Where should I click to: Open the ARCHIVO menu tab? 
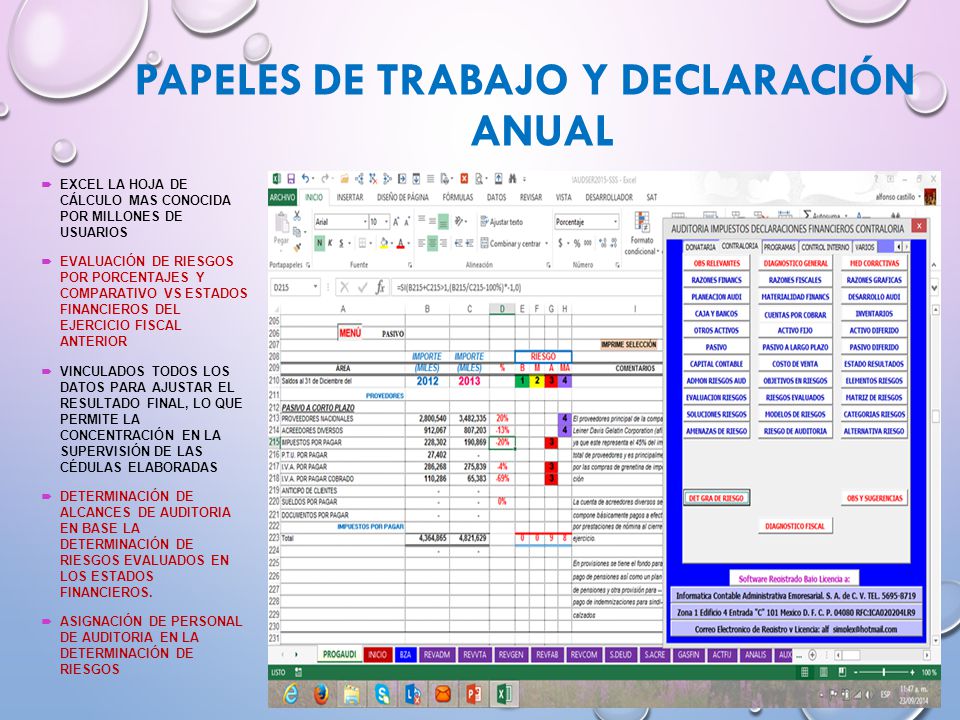[282, 197]
